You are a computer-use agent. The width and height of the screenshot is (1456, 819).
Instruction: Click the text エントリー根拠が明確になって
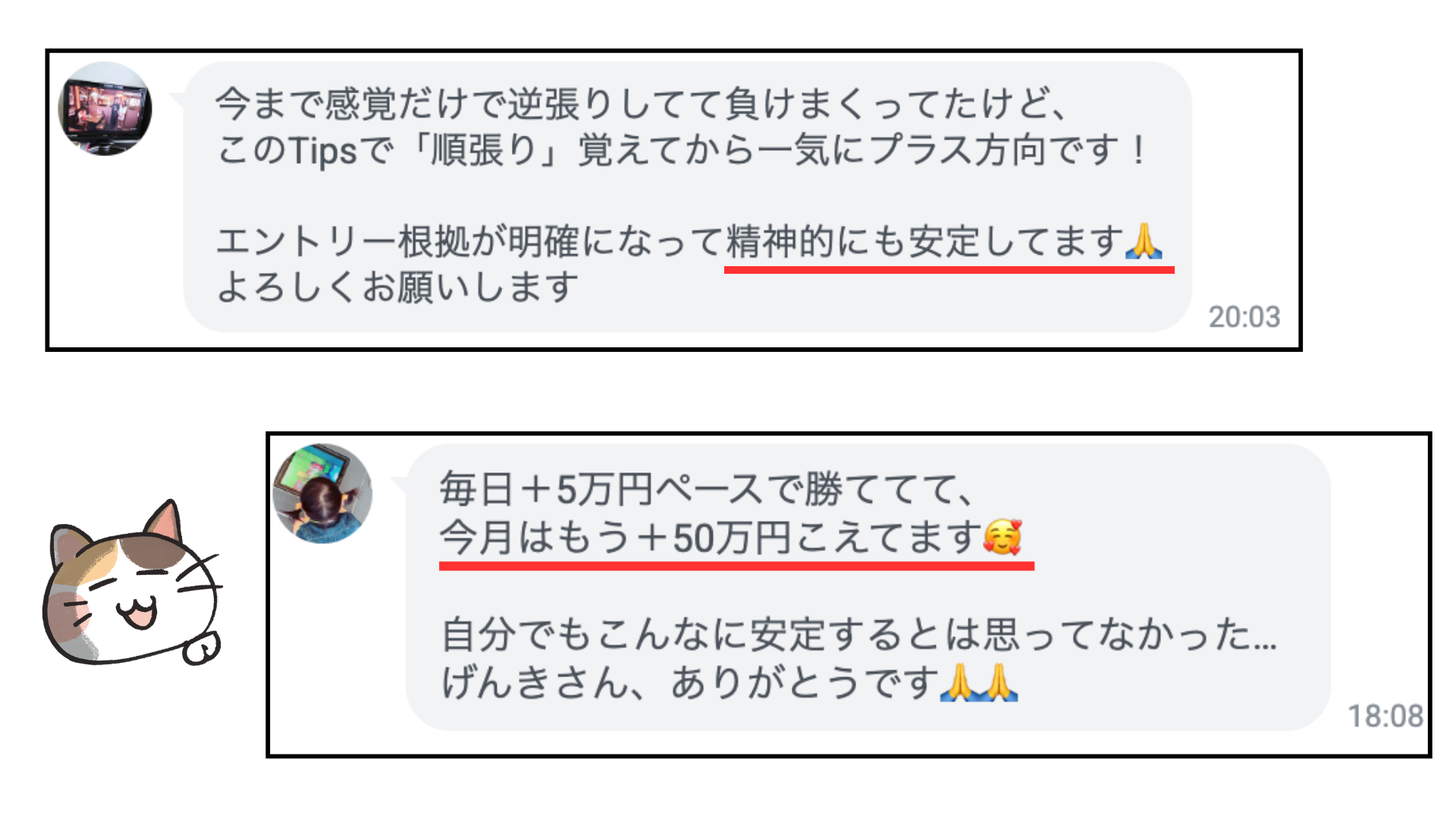pos(470,242)
